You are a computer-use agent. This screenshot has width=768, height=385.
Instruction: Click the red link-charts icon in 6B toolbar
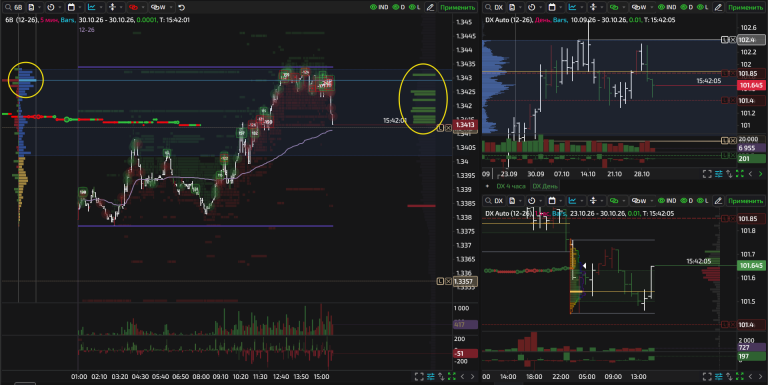coord(133,7)
